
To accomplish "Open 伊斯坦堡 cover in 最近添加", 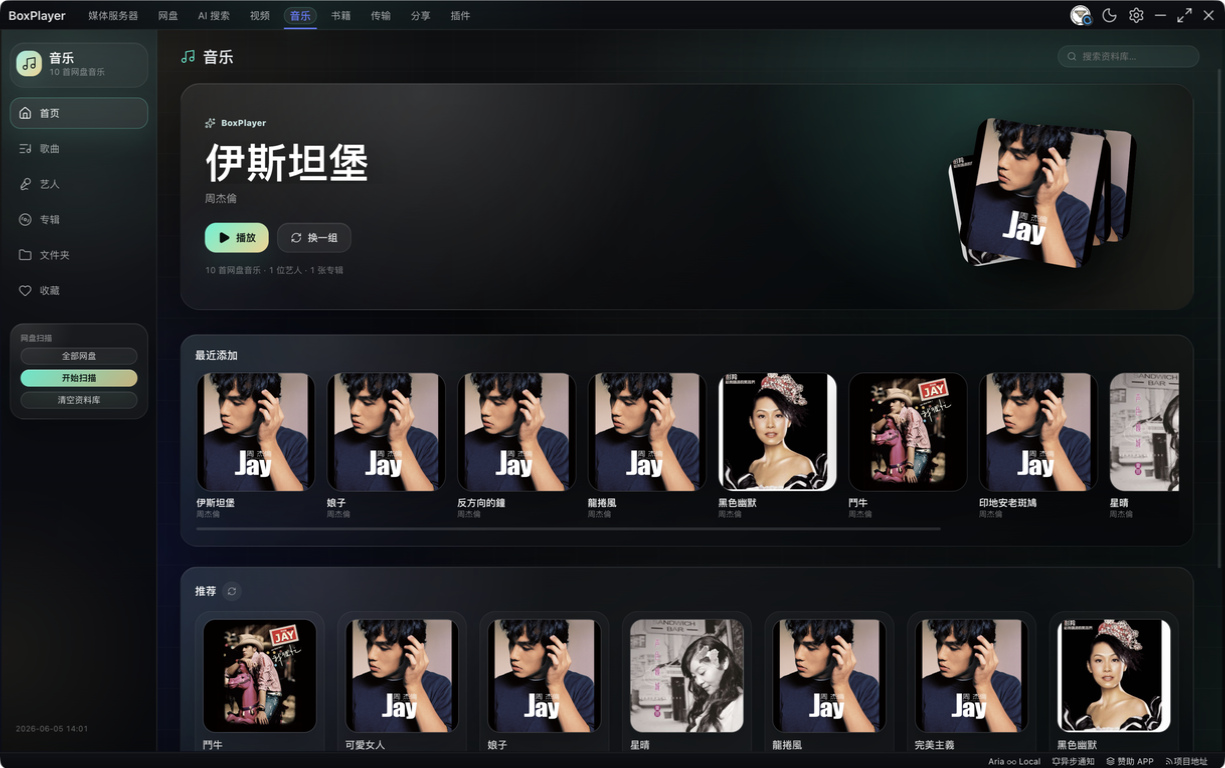I will pos(256,432).
